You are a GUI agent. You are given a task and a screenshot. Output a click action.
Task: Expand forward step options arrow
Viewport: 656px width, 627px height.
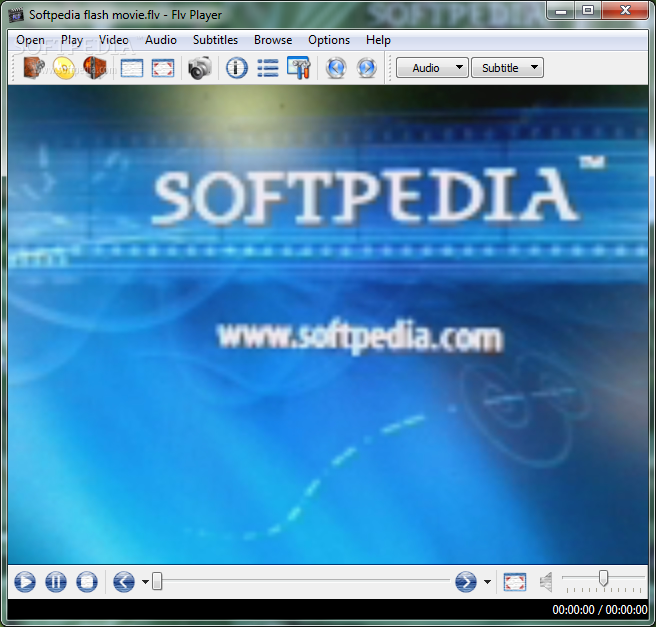(x=487, y=582)
